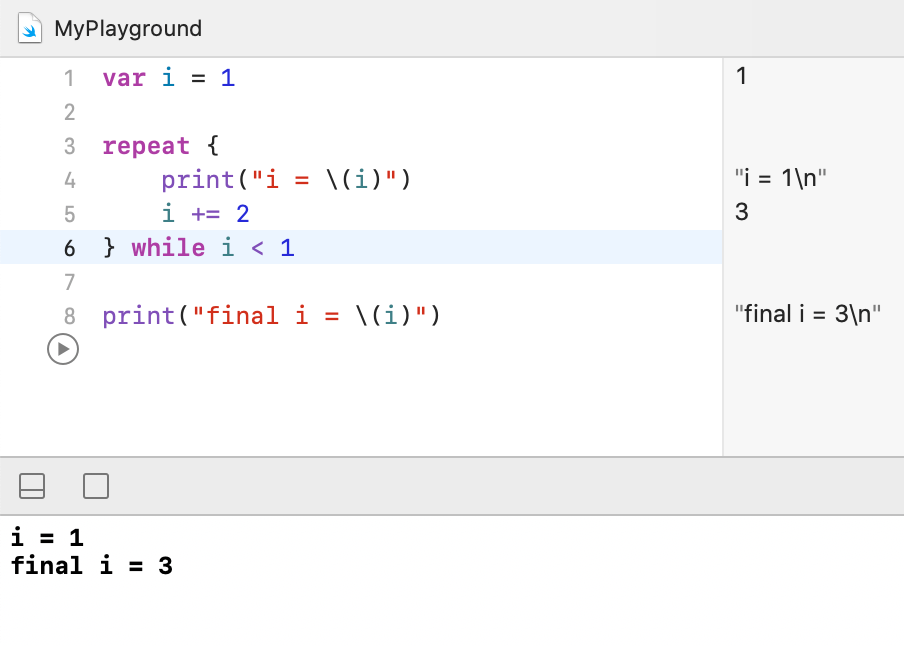Image resolution: width=904 pixels, height=646 pixels.
Task: Run the playground using the play button
Action: pyautogui.click(x=63, y=349)
